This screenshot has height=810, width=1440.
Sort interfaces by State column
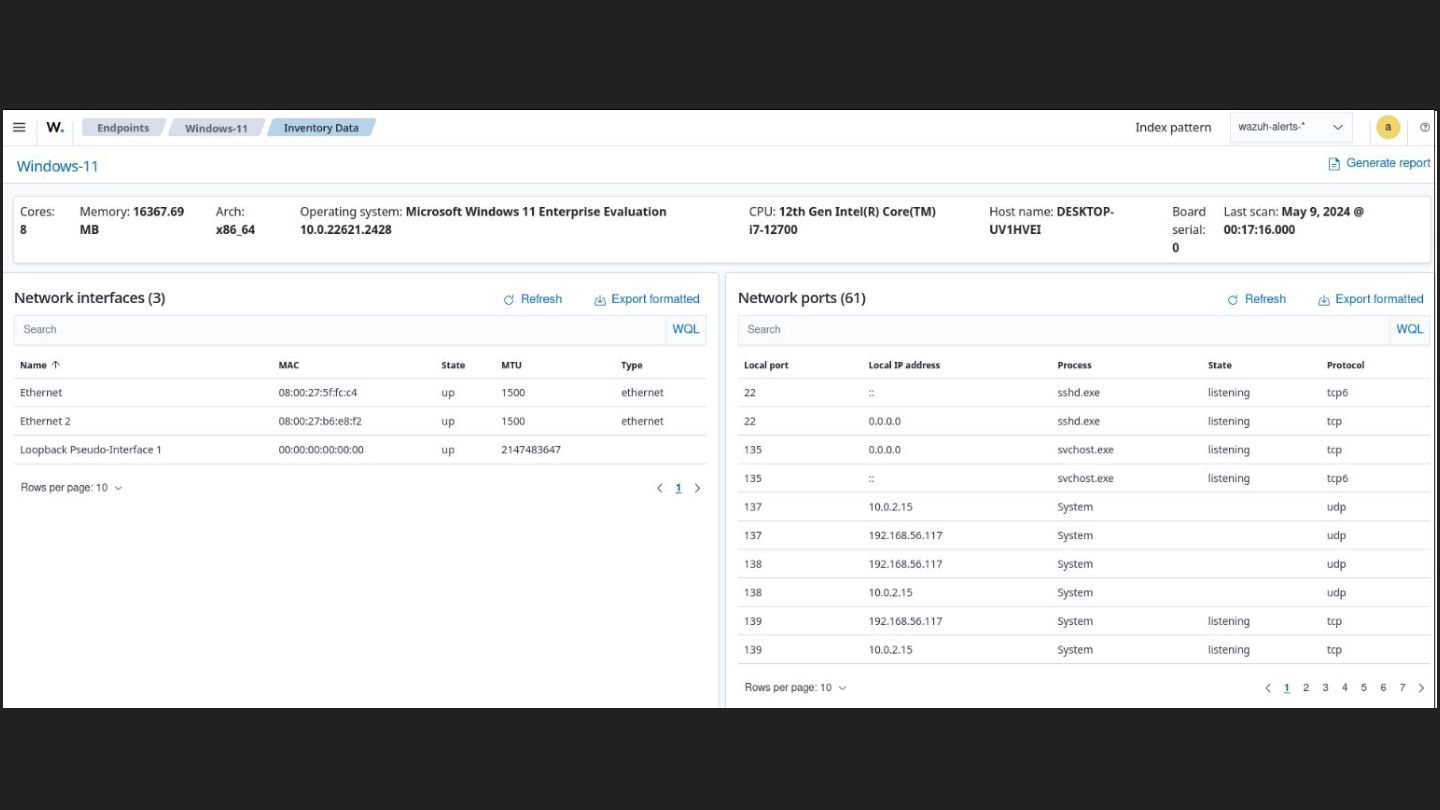(453, 365)
